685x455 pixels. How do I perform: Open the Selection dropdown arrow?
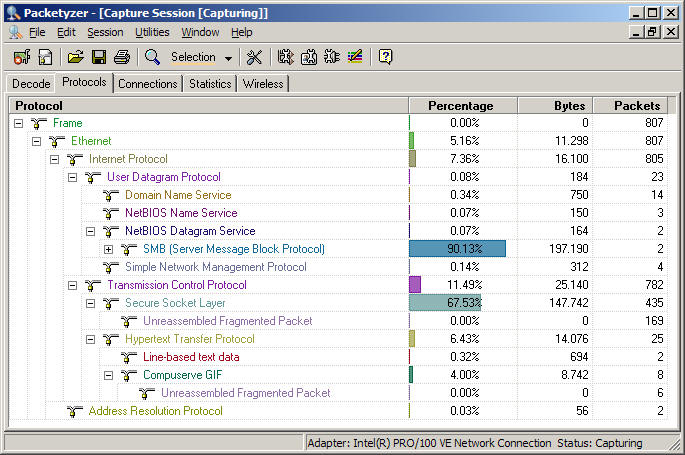coord(228,58)
